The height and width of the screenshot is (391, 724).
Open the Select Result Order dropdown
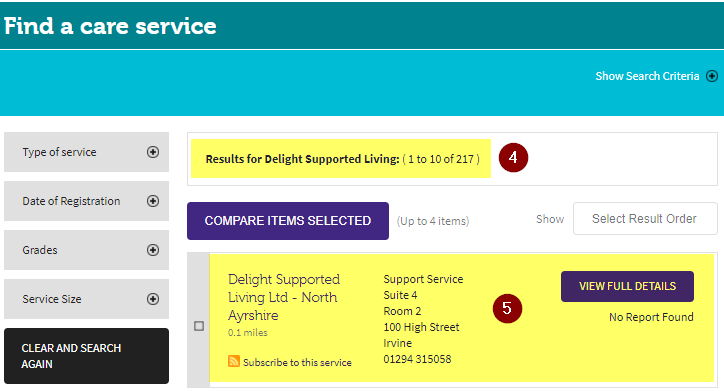(x=645, y=218)
